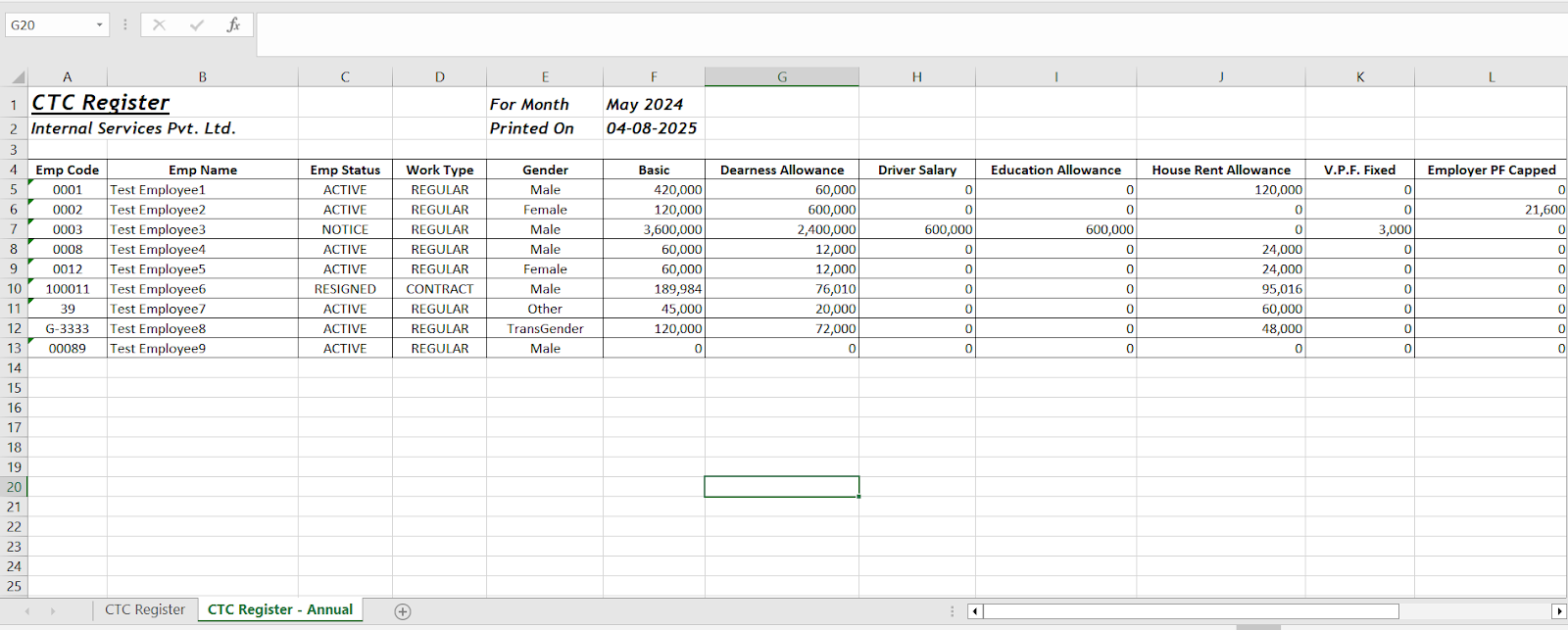Select the CTC Register - Annual tab

coord(279,609)
